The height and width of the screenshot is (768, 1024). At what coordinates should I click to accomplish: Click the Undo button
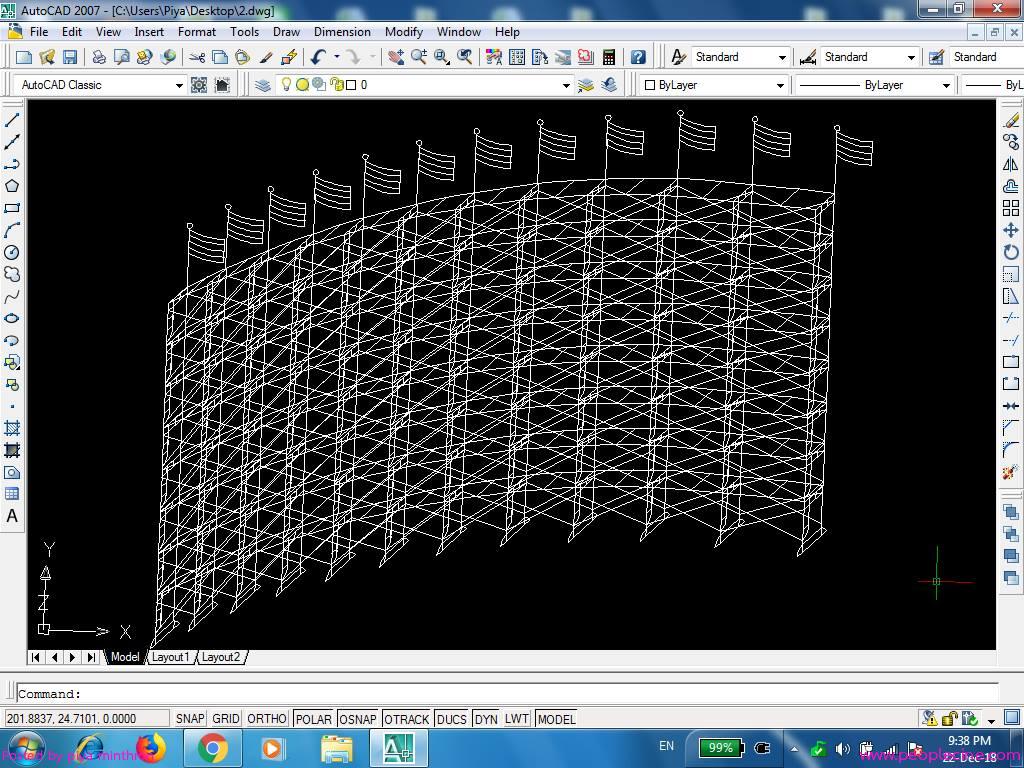(318, 57)
